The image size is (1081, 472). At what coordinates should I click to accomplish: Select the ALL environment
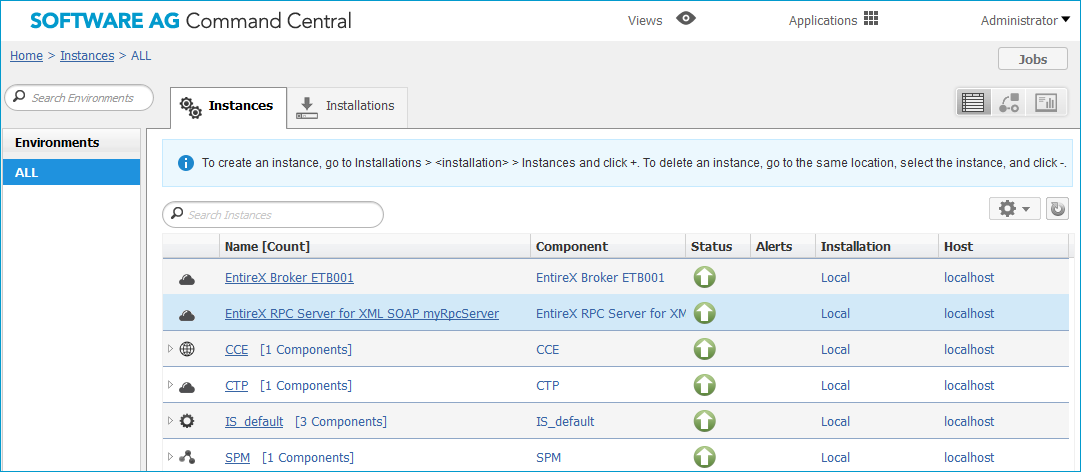coord(72,172)
